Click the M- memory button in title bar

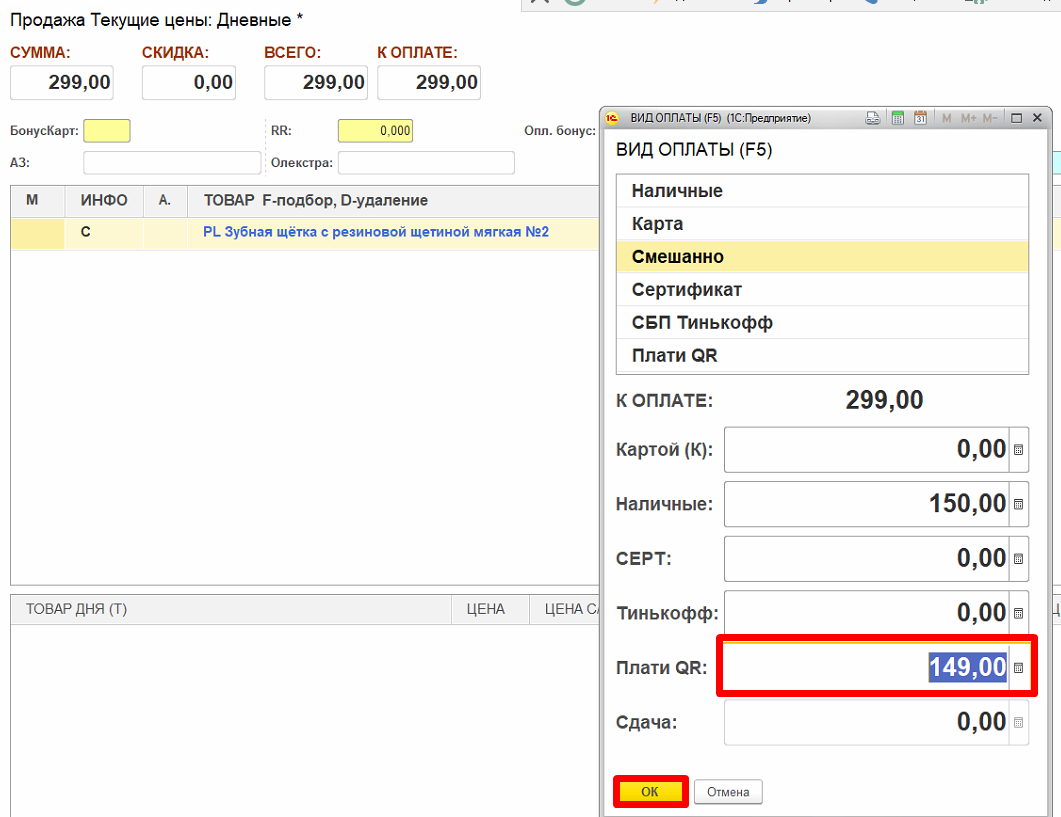990,118
